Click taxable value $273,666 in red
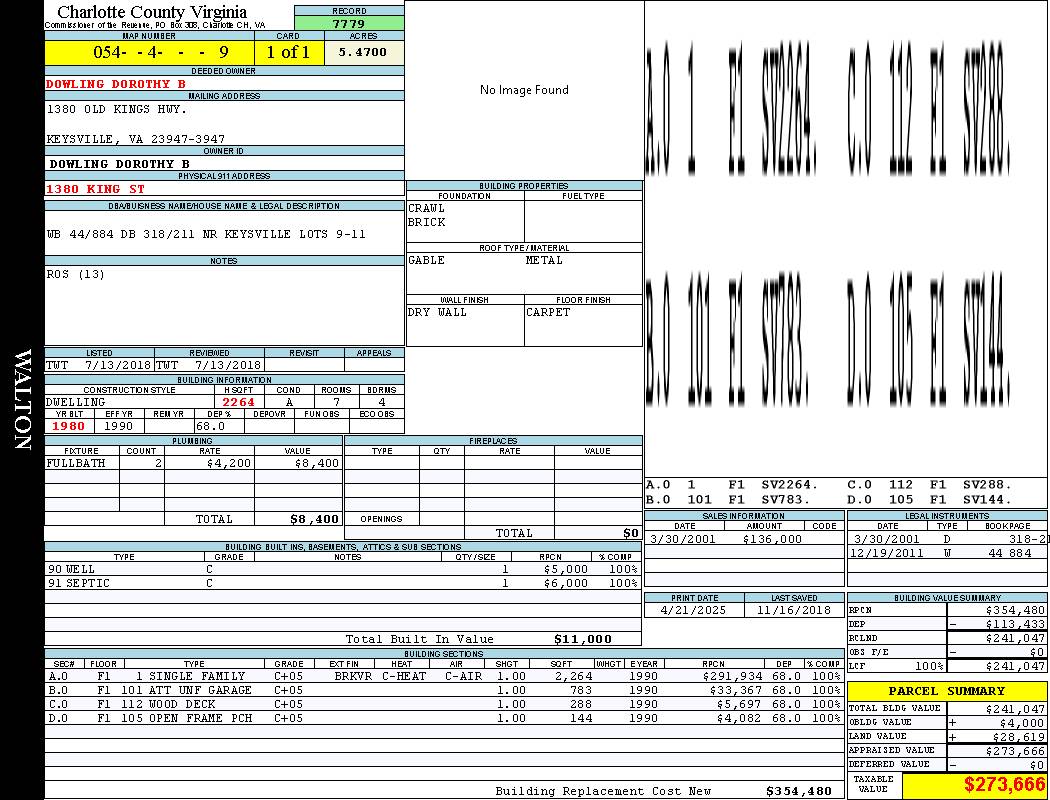 point(1004,784)
